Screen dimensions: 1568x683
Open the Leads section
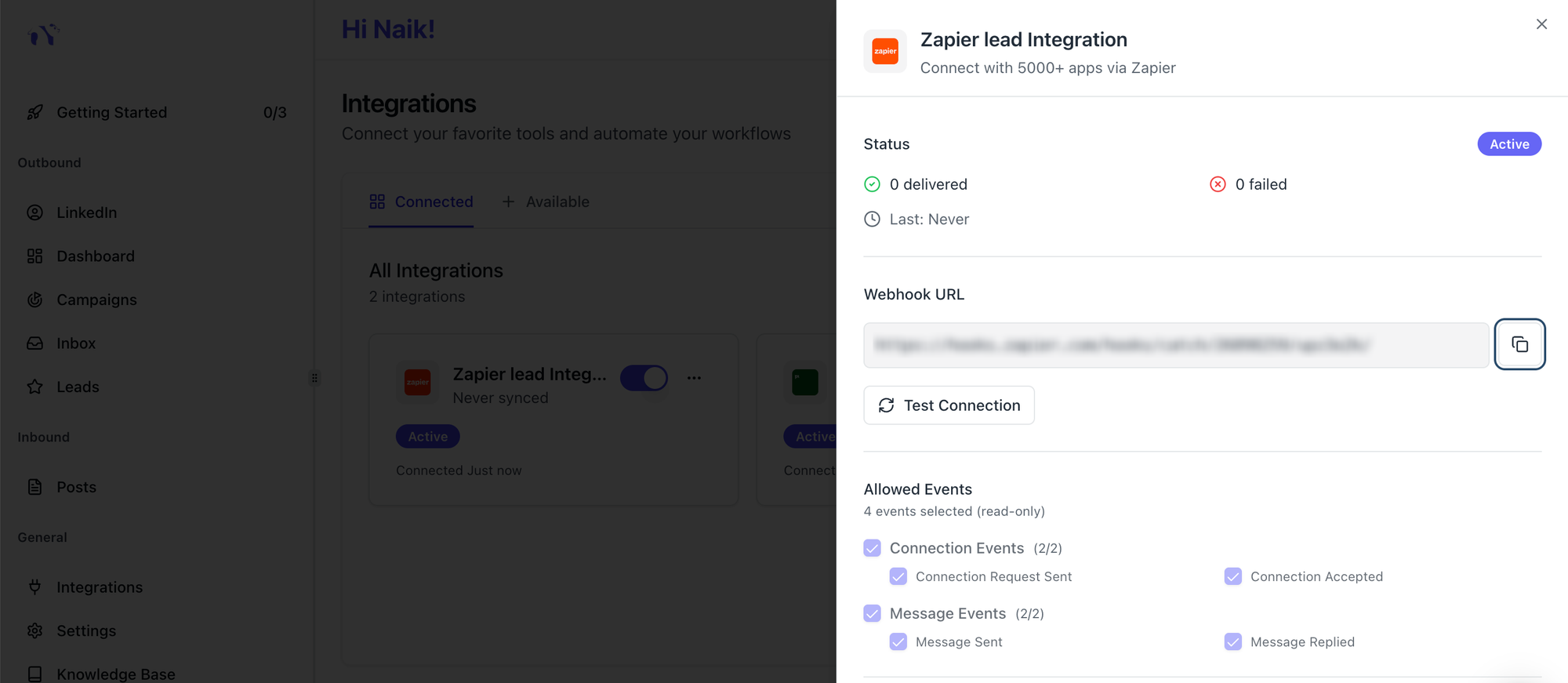78,387
